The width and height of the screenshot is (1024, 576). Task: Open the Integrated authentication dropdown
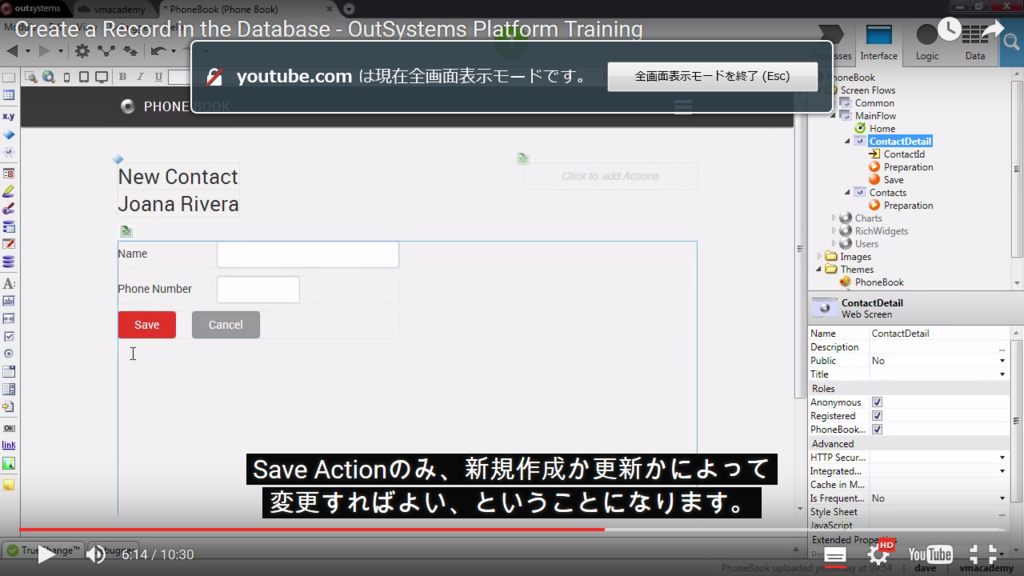[1002, 472]
